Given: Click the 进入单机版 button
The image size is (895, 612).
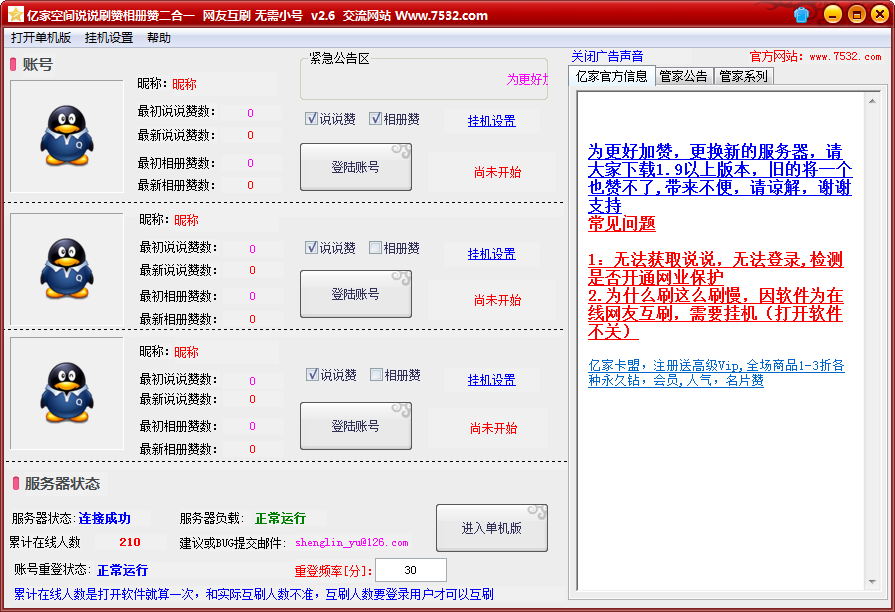Looking at the screenshot, I should click(x=491, y=527).
